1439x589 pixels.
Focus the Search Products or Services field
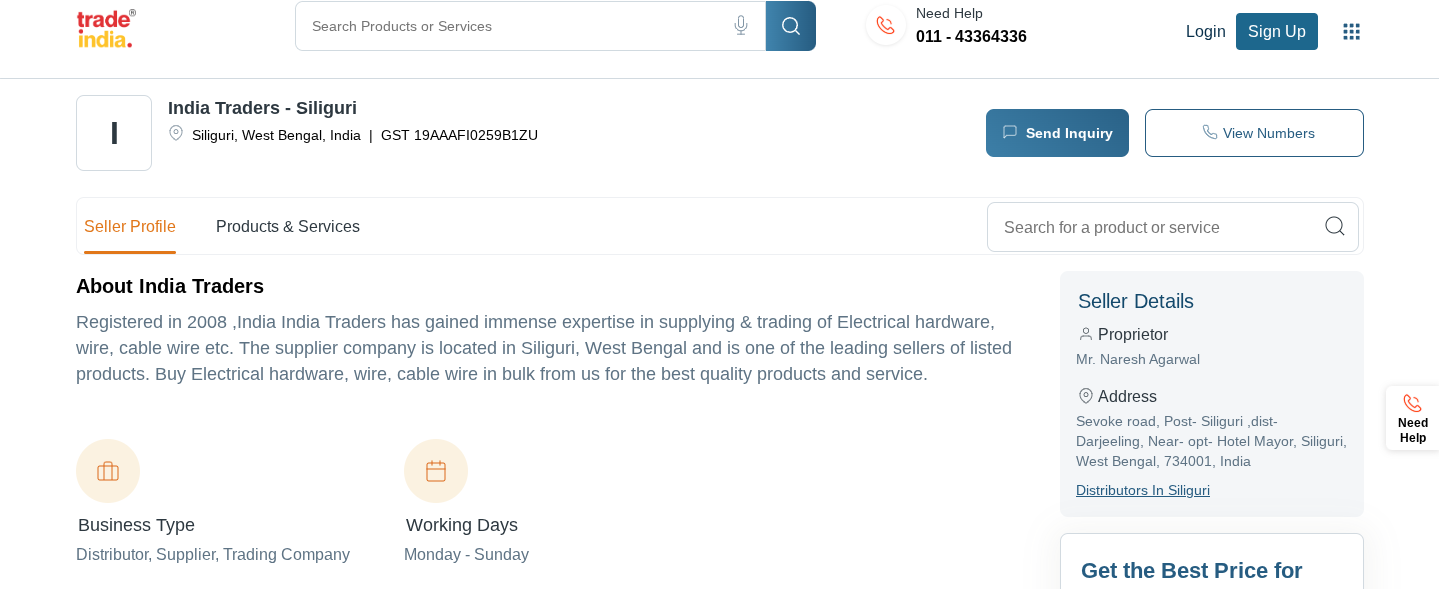[x=510, y=26]
